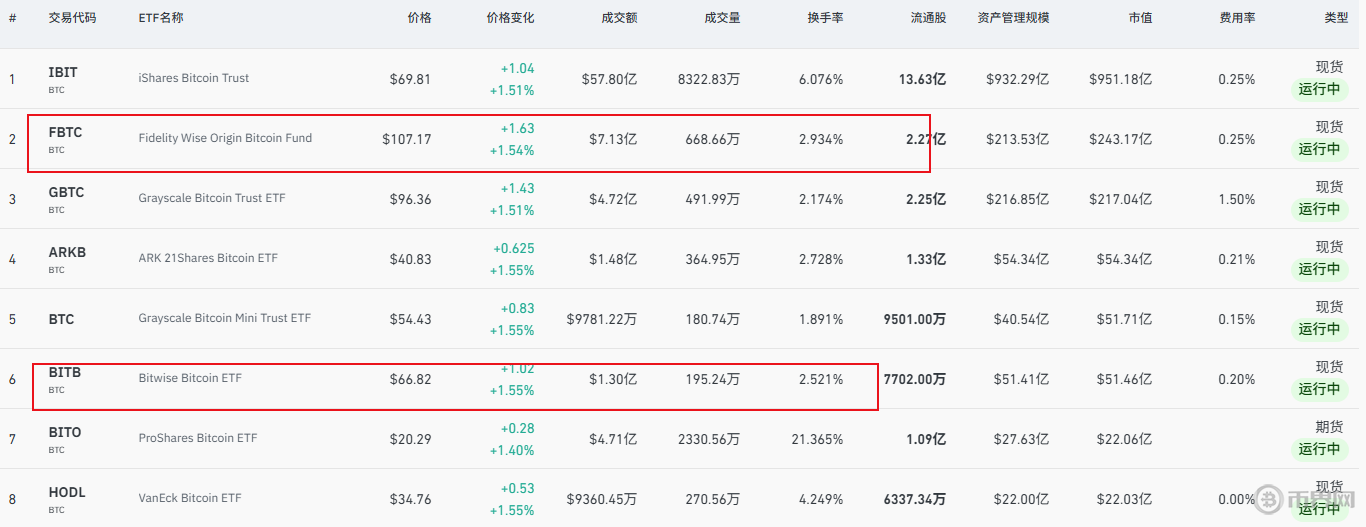This screenshot has width=1366, height=527.
Task: Click the 类型 column header
Action: [x=1335, y=18]
